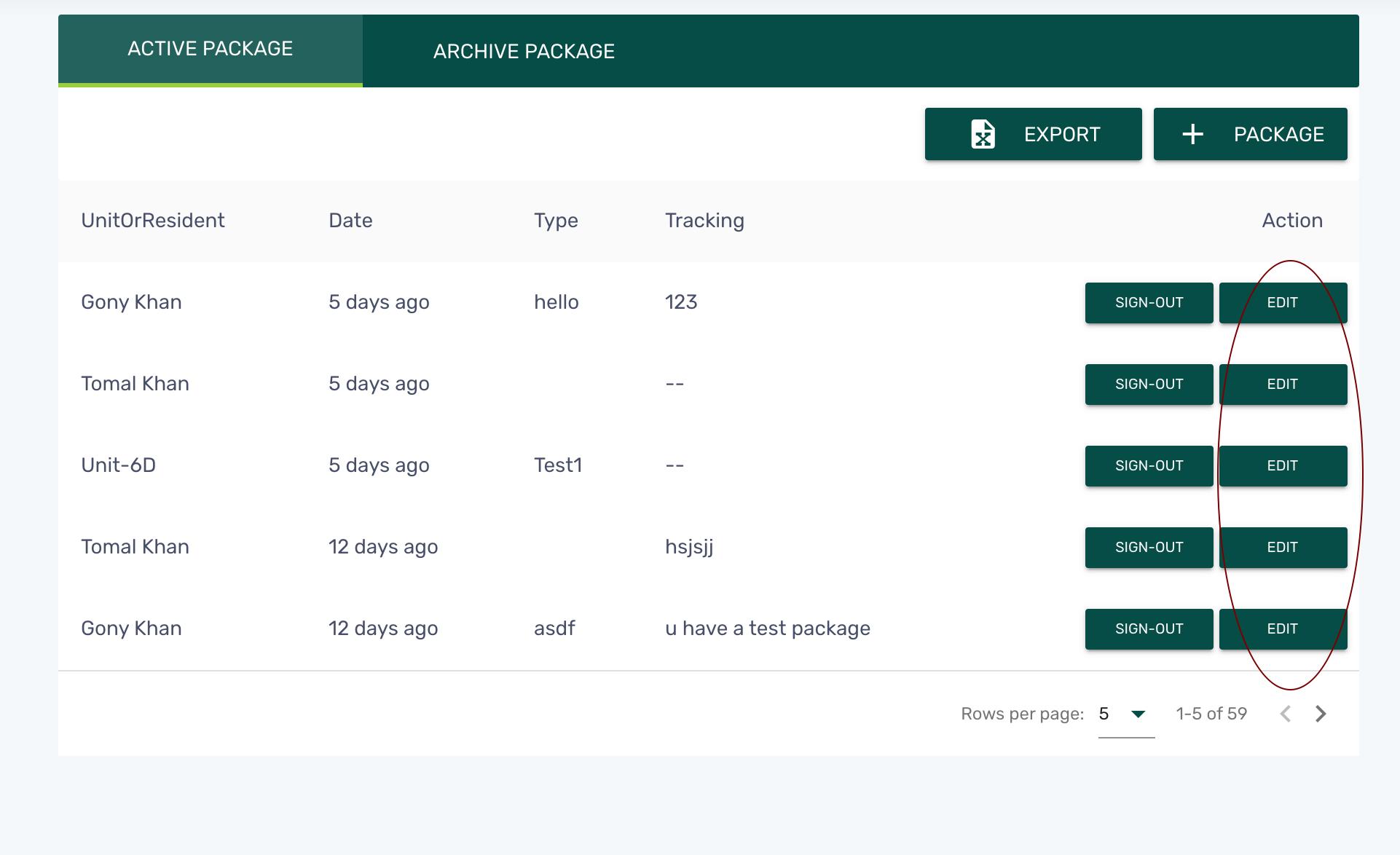Click the Excel export file icon
Screen dimensions: 1400x855
(x=983, y=134)
